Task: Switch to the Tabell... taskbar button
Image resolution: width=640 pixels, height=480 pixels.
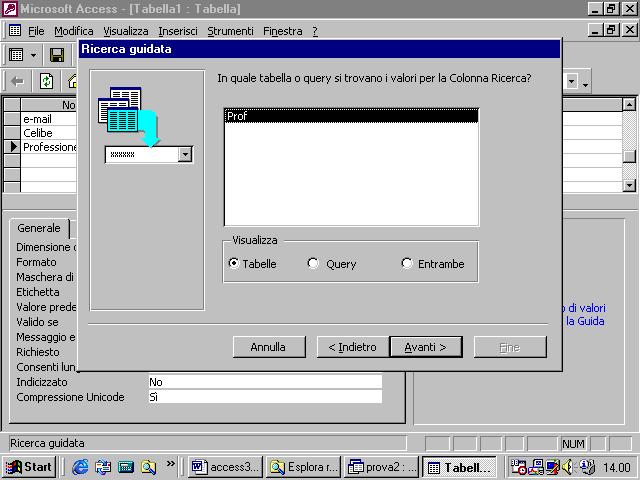Action: (x=459, y=467)
